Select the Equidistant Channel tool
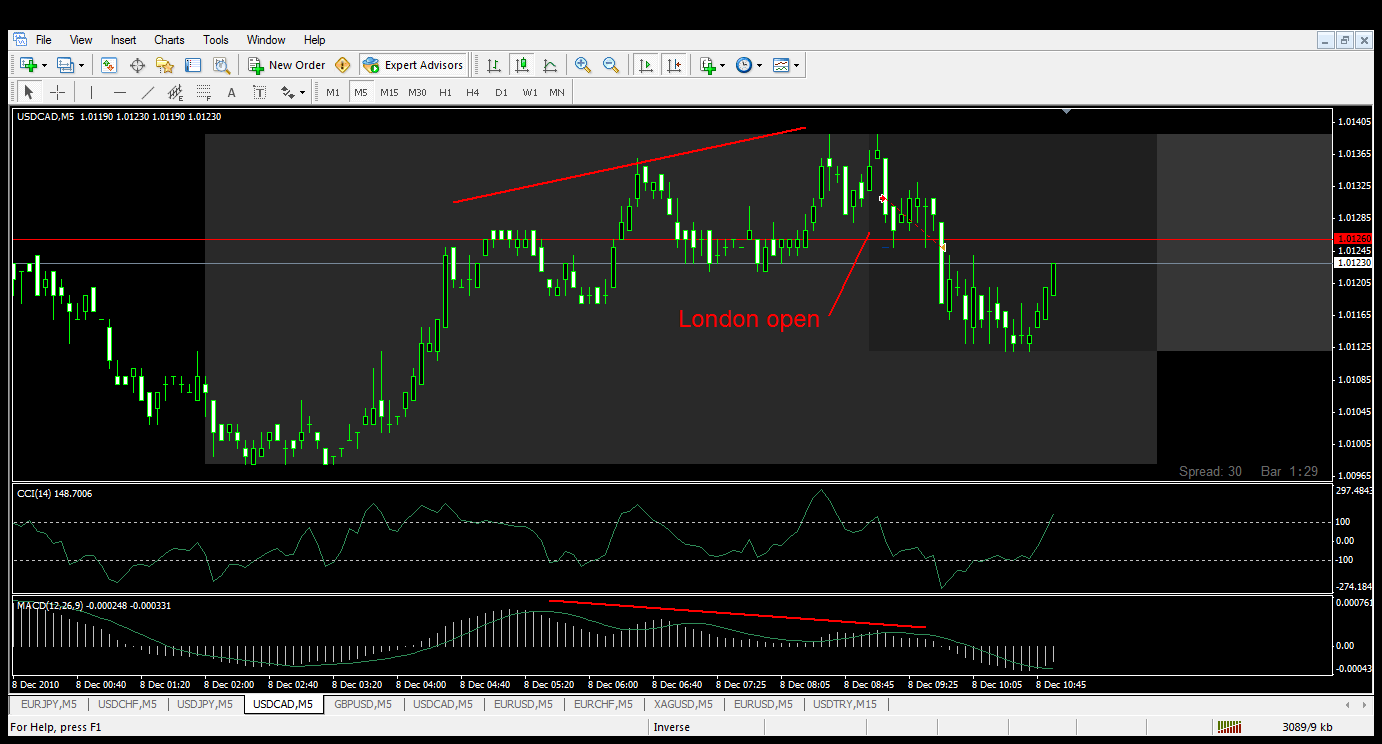Viewport: 1382px width, 744px height. (x=175, y=92)
